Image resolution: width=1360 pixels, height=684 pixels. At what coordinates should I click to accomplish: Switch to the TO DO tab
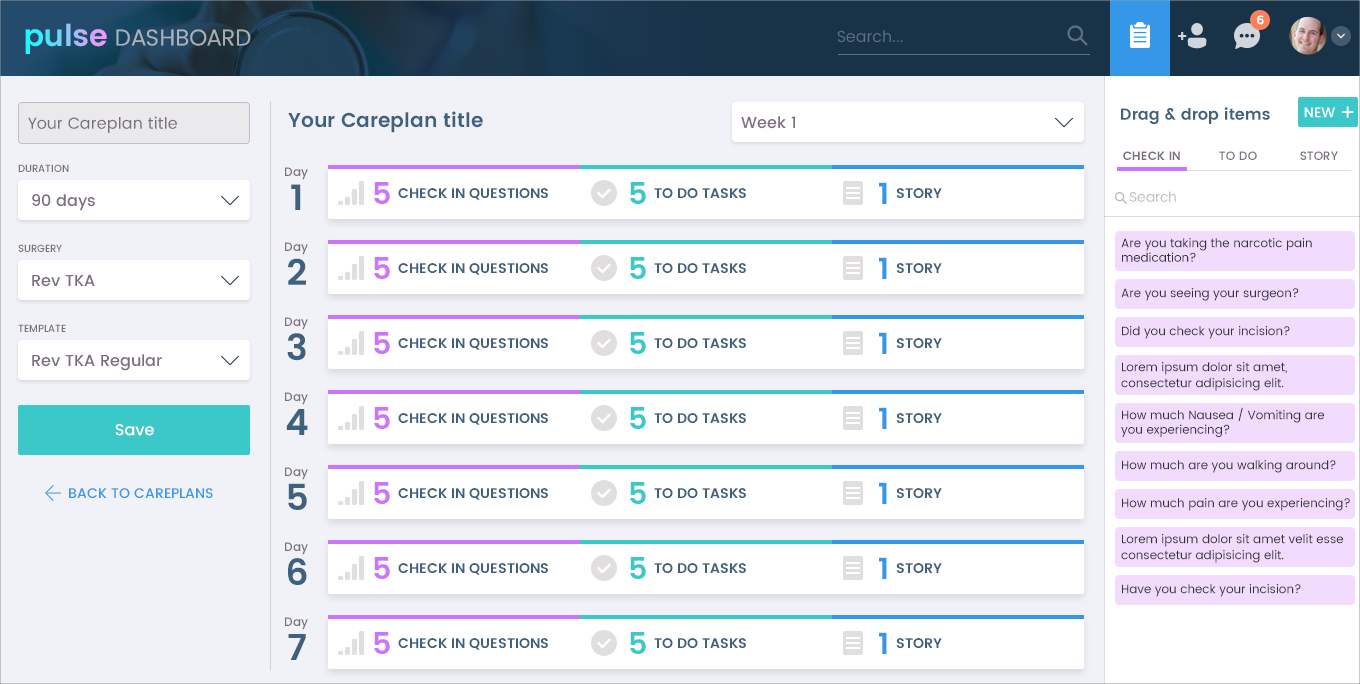1238,156
